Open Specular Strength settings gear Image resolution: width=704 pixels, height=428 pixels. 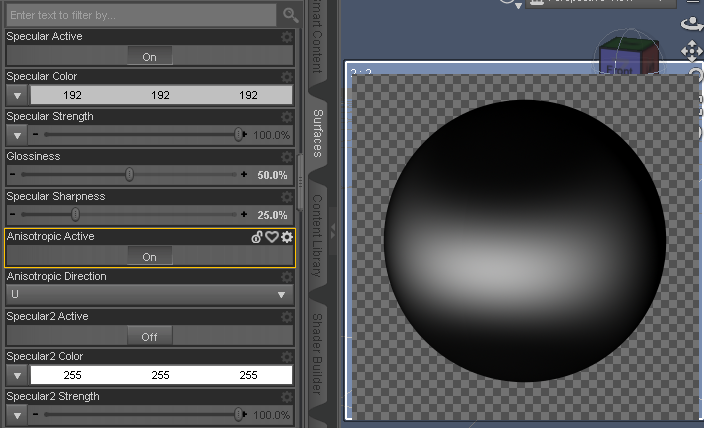[x=286, y=117]
